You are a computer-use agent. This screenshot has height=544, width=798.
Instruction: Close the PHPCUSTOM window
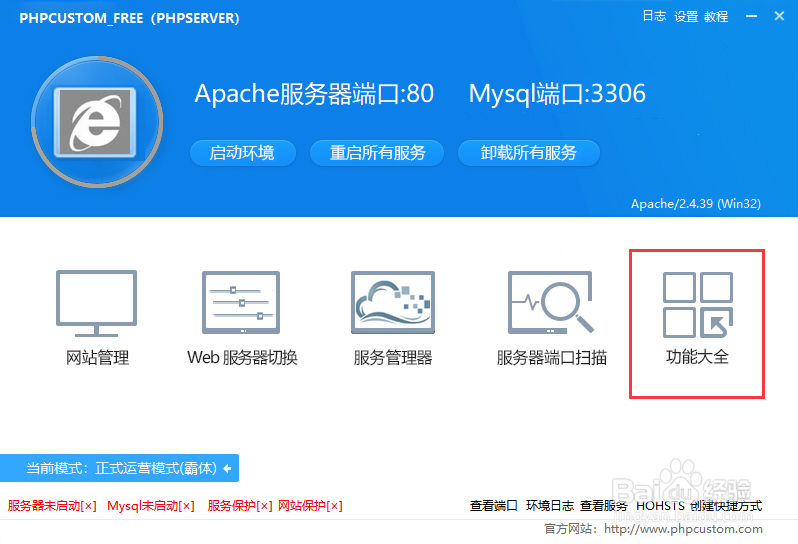(x=779, y=16)
